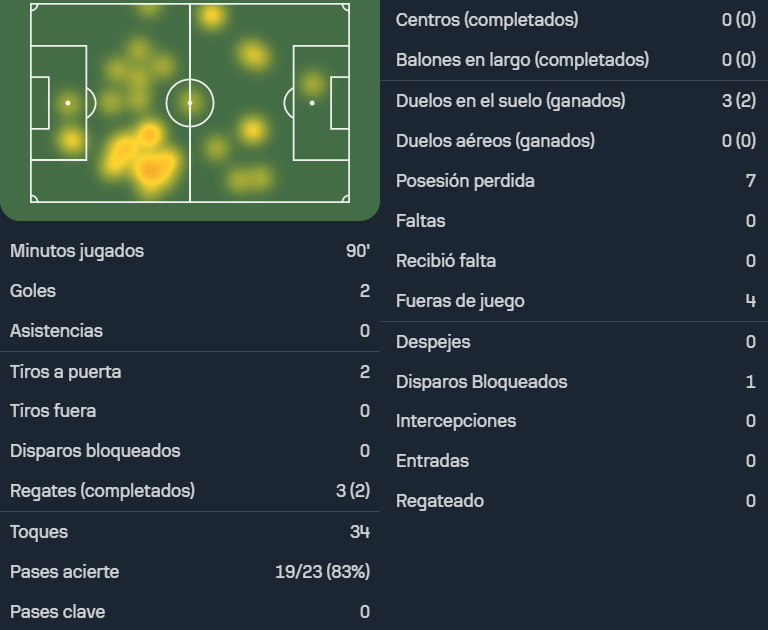Select the Asistencias row

pyautogui.click(x=190, y=331)
